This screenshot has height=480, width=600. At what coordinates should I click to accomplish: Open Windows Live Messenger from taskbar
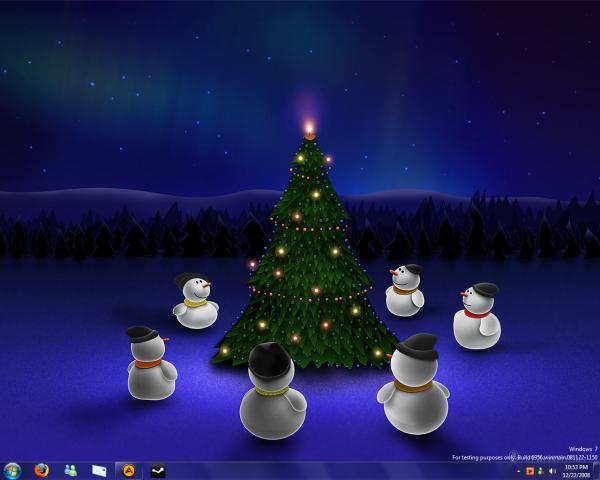(x=70, y=470)
